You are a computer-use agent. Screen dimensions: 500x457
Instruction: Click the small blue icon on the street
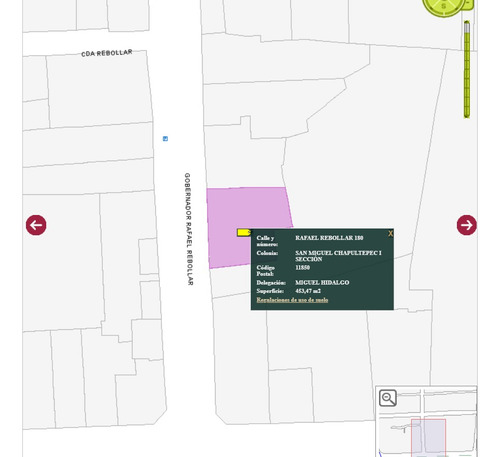click(165, 139)
